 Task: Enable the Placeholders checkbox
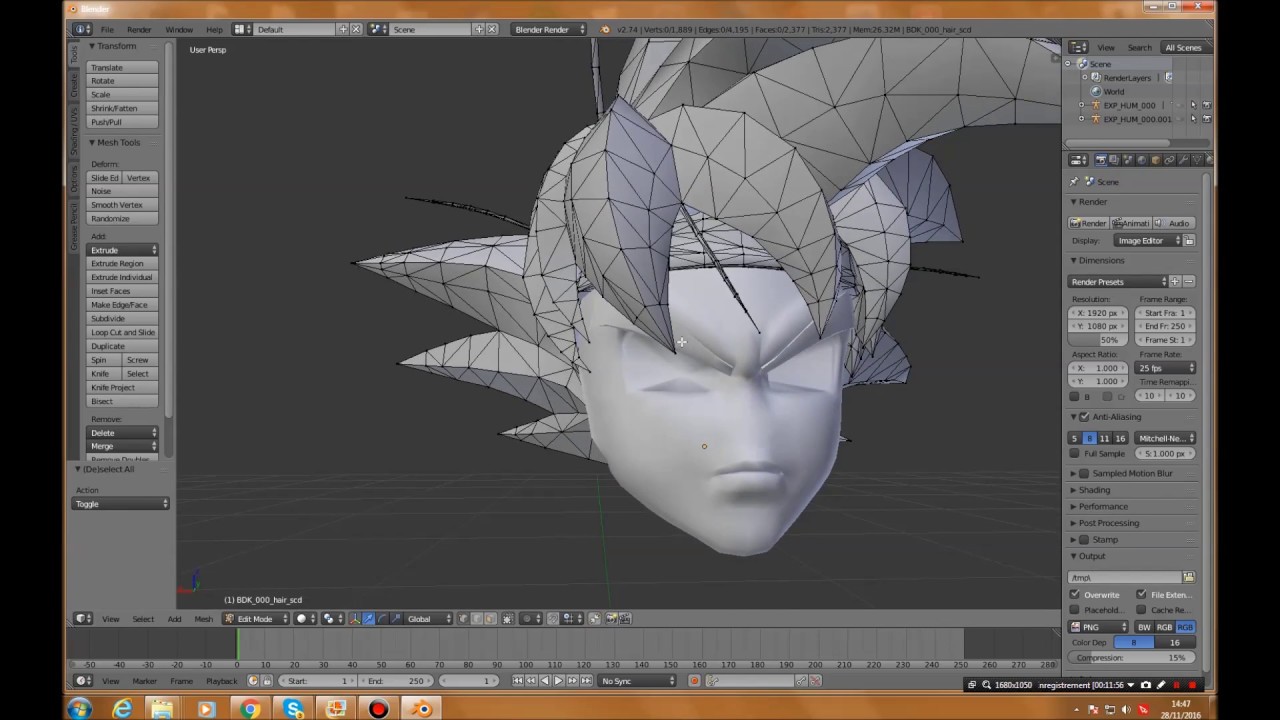click(x=1075, y=610)
